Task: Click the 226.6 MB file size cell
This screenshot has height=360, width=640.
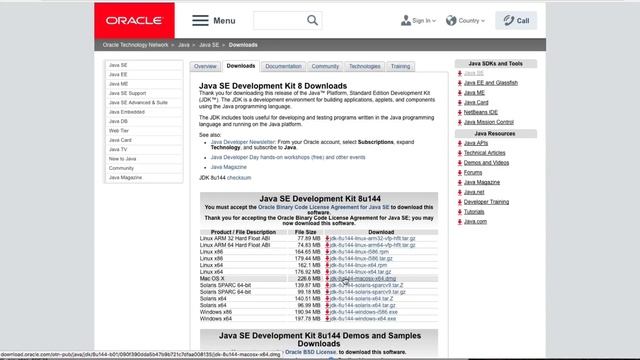Action: (x=309, y=278)
